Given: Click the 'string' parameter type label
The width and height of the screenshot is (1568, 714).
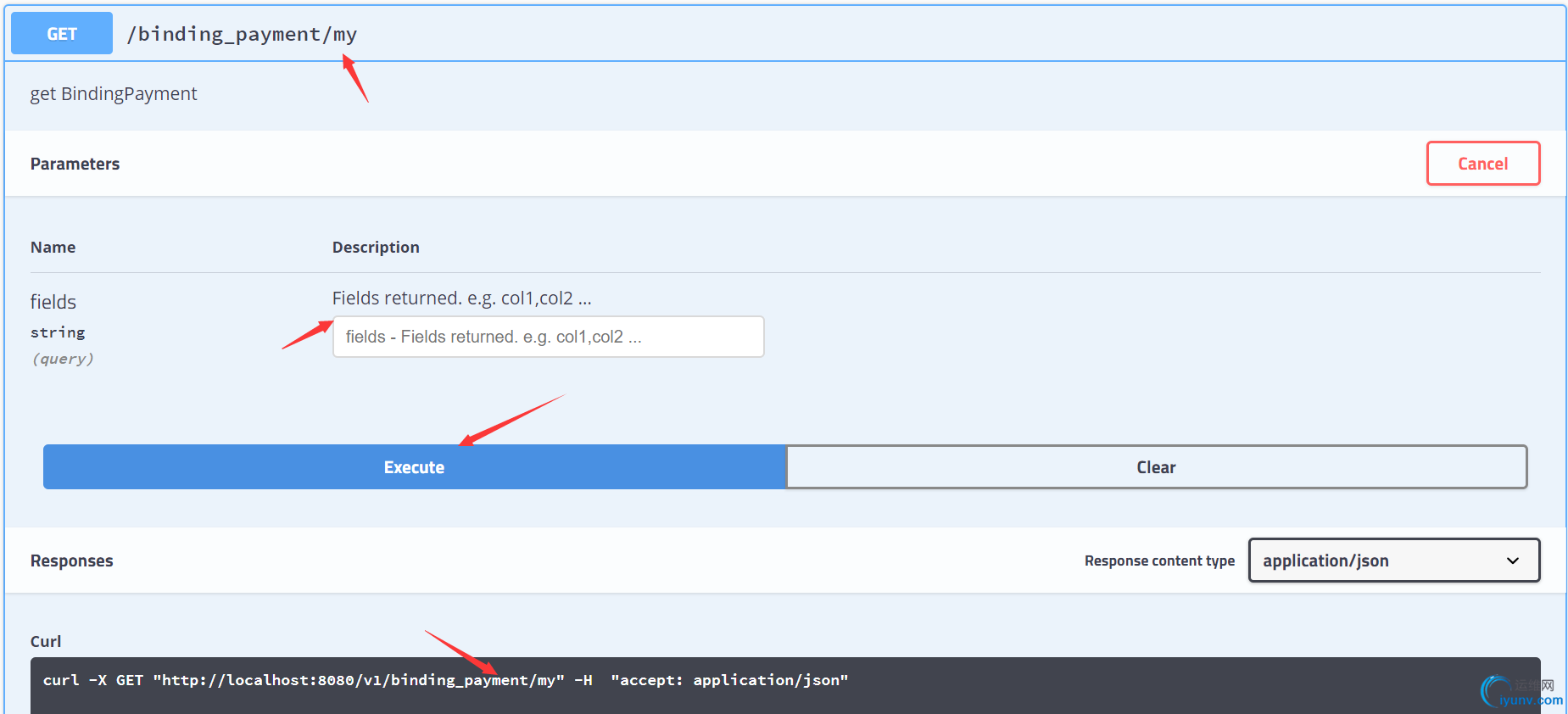Looking at the screenshot, I should [x=58, y=332].
